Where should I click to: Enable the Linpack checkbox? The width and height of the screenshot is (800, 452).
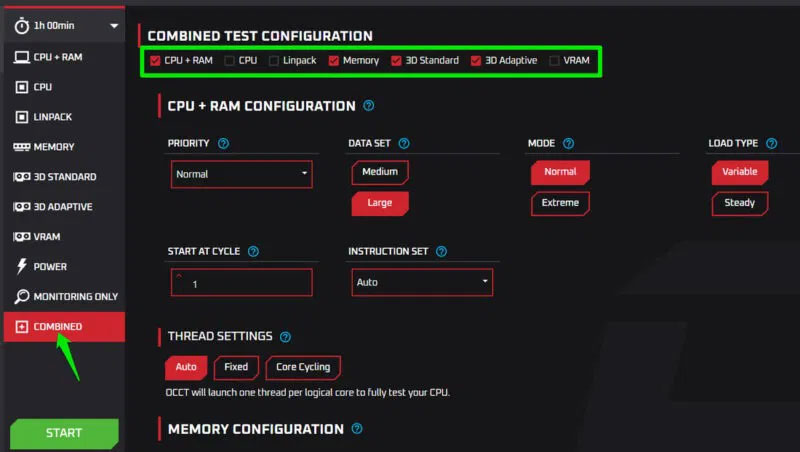(274, 61)
